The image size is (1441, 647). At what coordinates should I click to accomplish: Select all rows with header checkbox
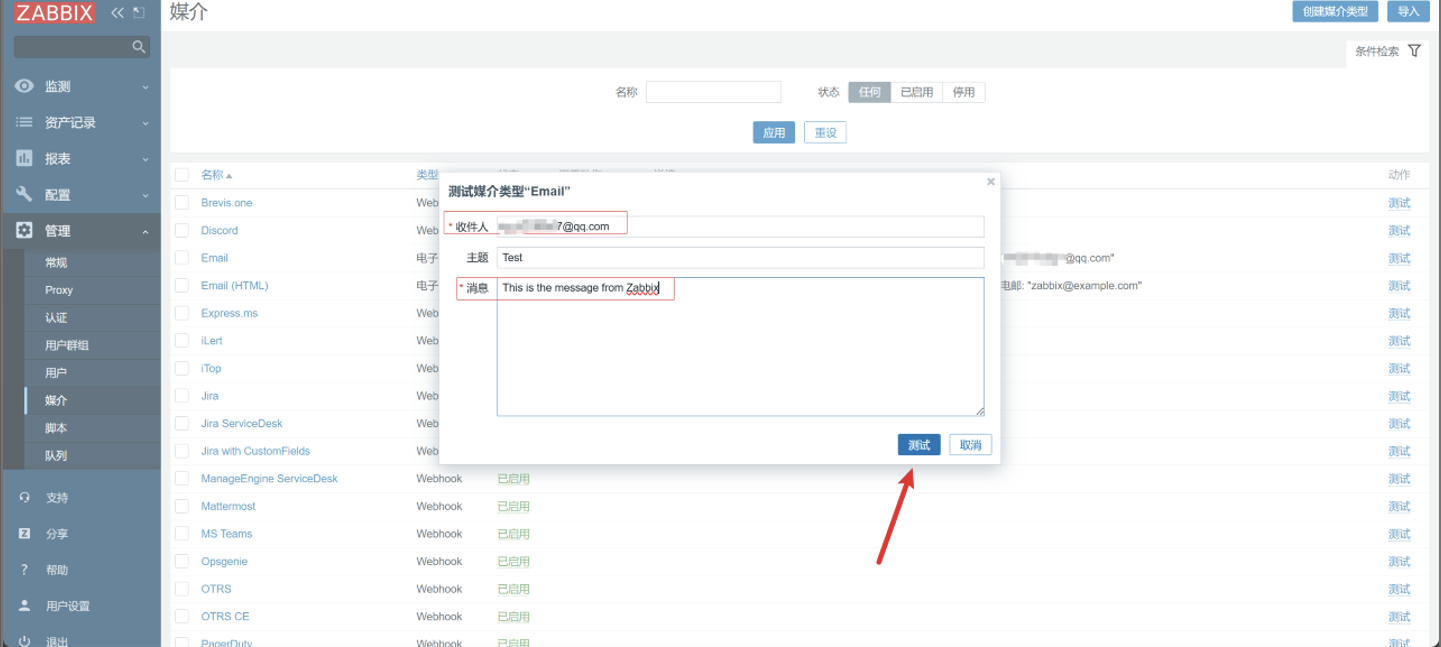click(182, 175)
